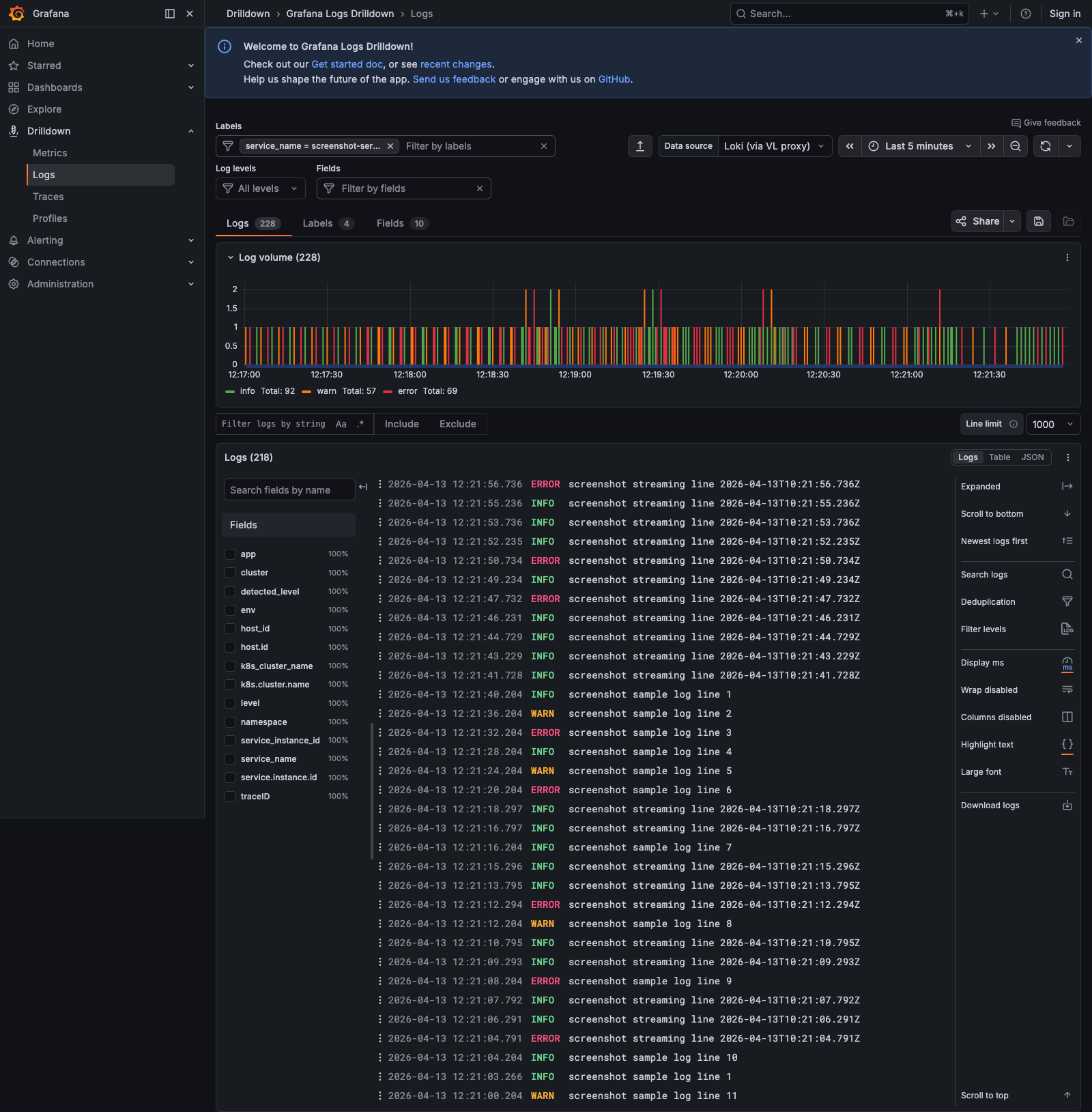
Task: Click Scroll to top arrow
Action: [x=1067, y=1095]
